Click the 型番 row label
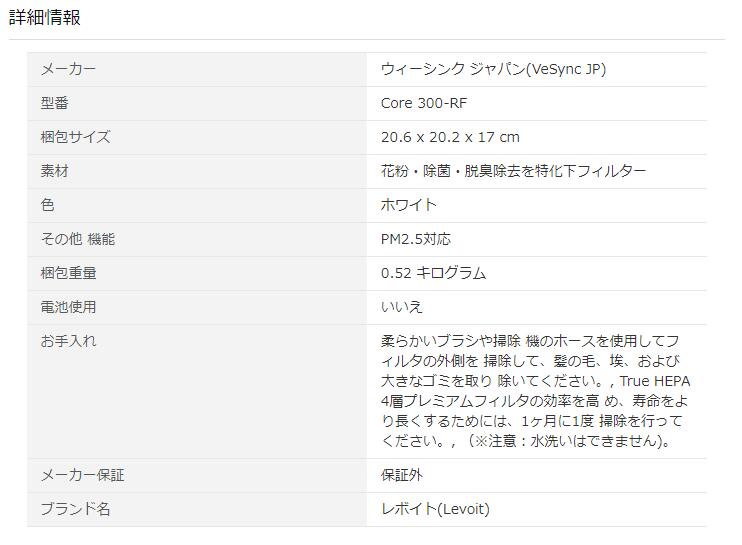The width and height of the screenshot is (742, 545). tap(54, 103)
